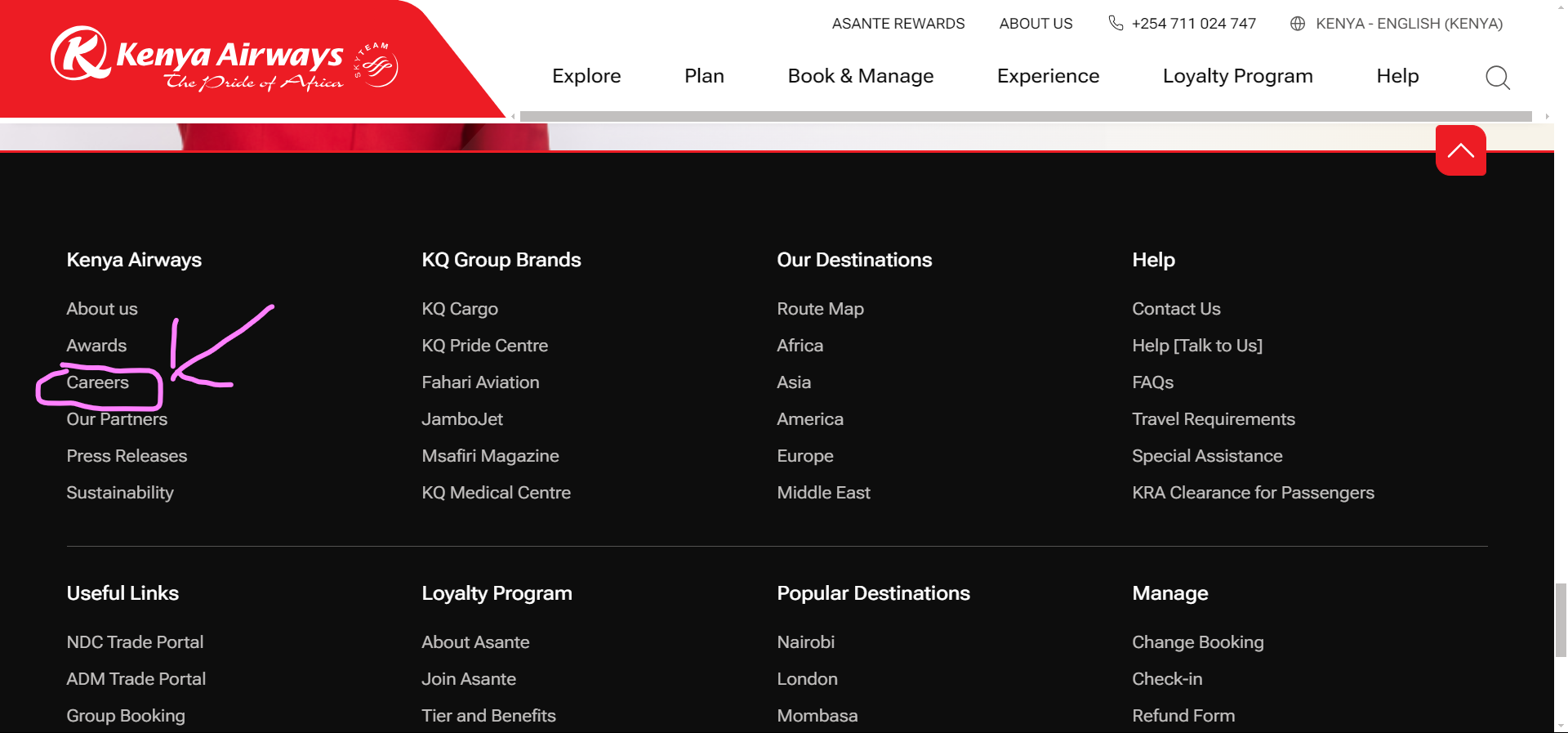Viewport: 1568px width, 733px height.
Task: Click the globe language icon
Action: 1298,24
